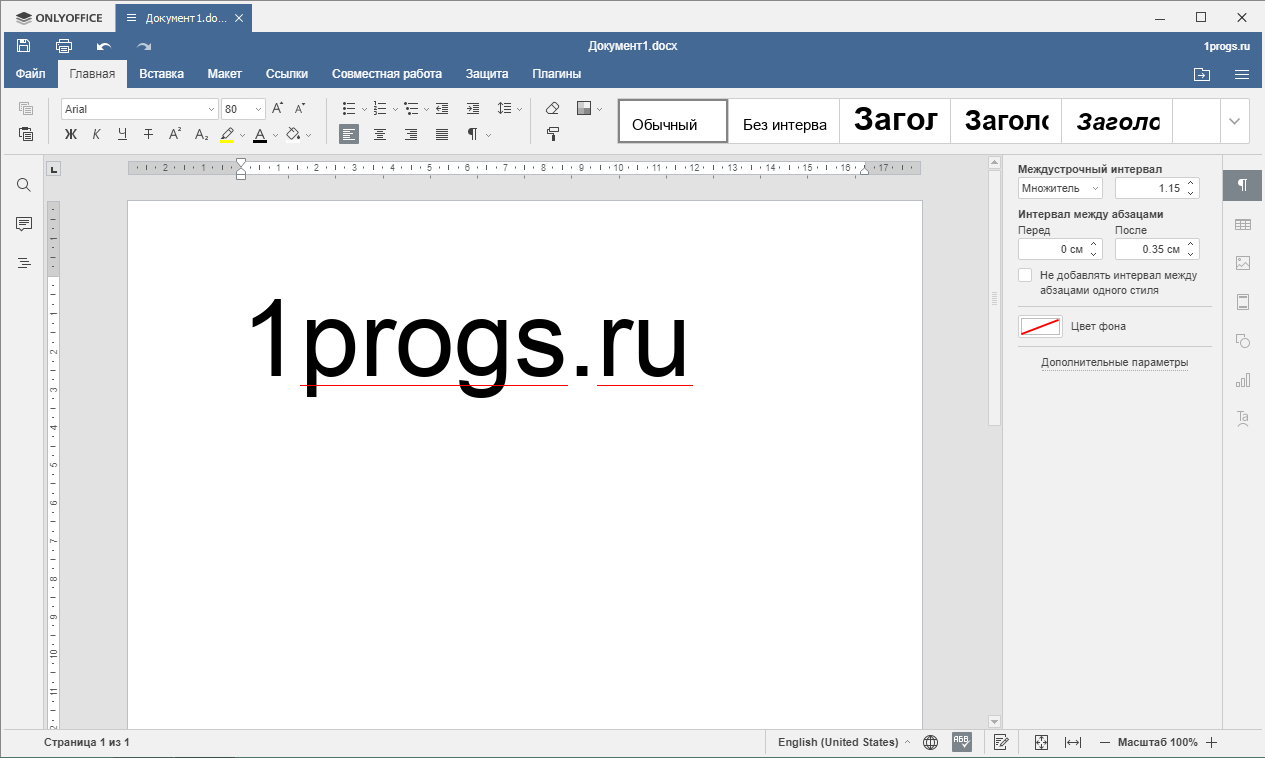Screen dimensions: 1265x758
Task: Zoom out with the minus button
Action: [1105, 742]
